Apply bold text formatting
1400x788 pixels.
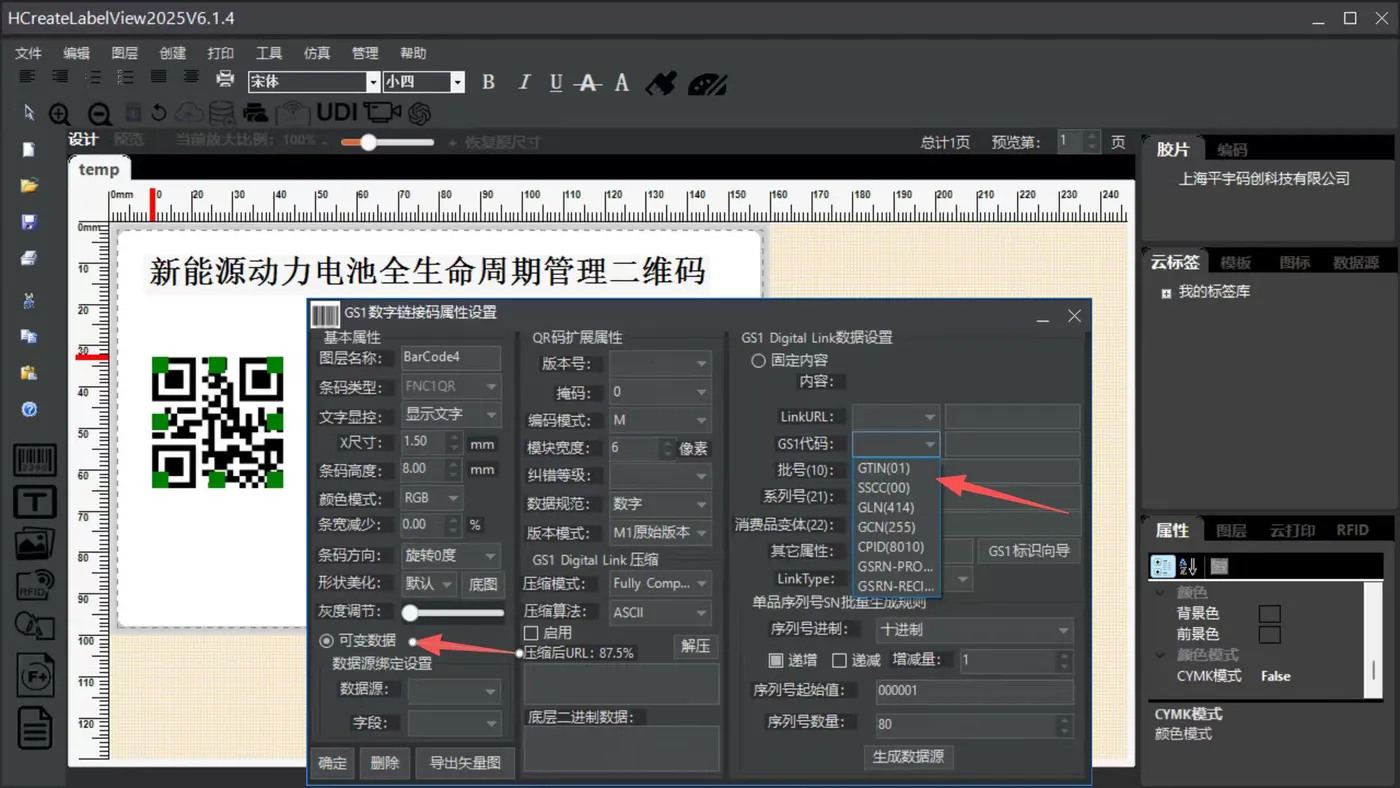click(488, 82)
